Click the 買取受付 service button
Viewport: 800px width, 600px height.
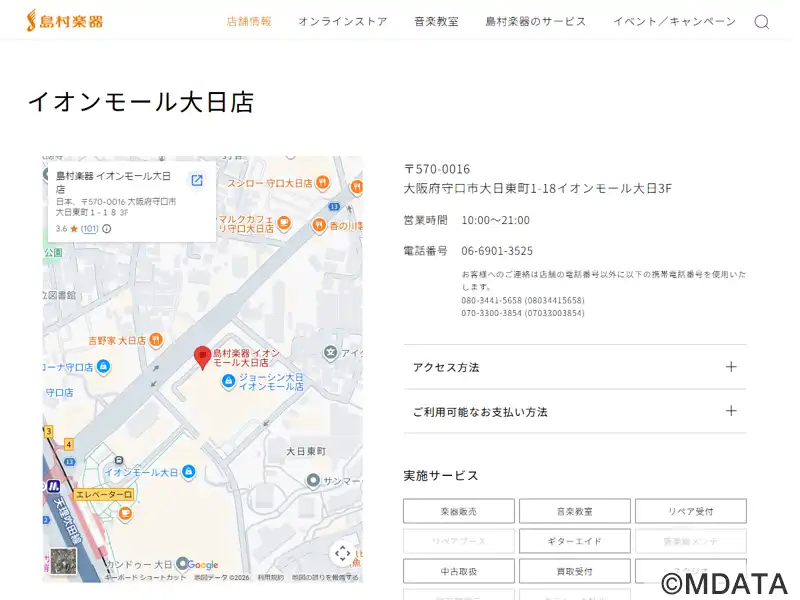(x=574, y=571)
